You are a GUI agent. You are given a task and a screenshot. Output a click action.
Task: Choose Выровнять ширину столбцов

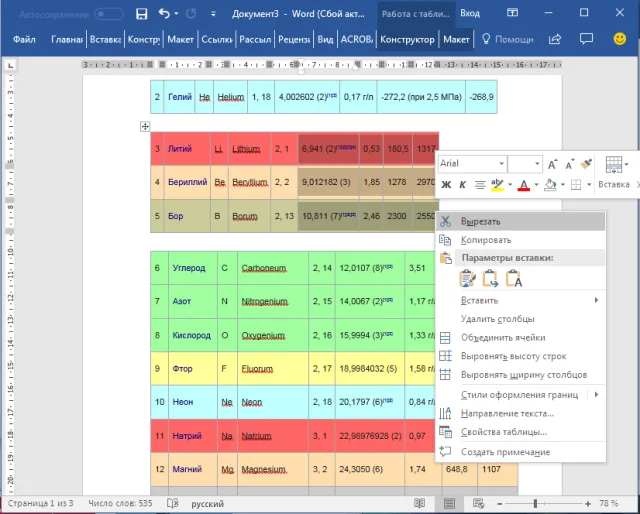coord(521,375)
